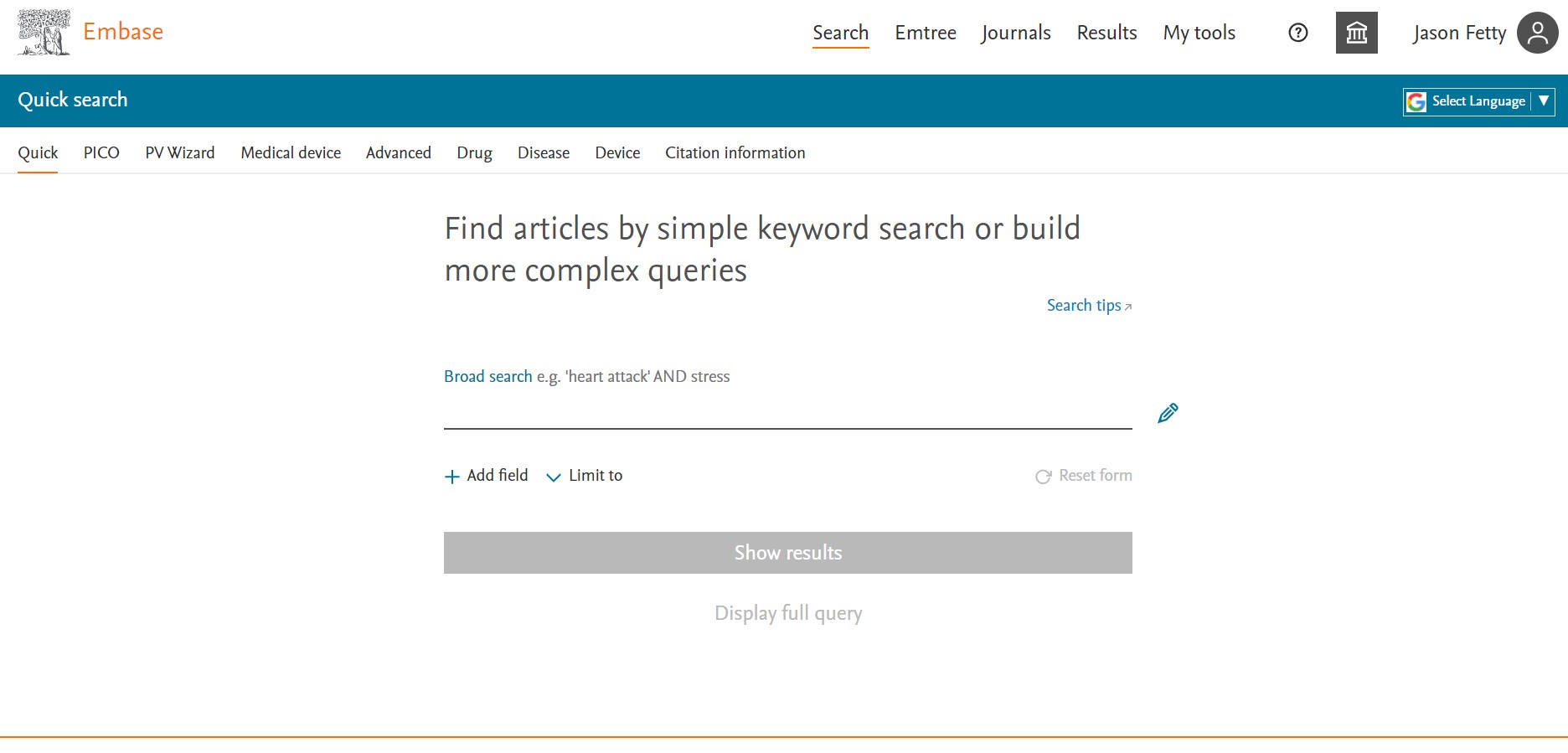The image size is (1568, 753).
Task: Switch to the Advanced search tab
Action: point(398,152)
